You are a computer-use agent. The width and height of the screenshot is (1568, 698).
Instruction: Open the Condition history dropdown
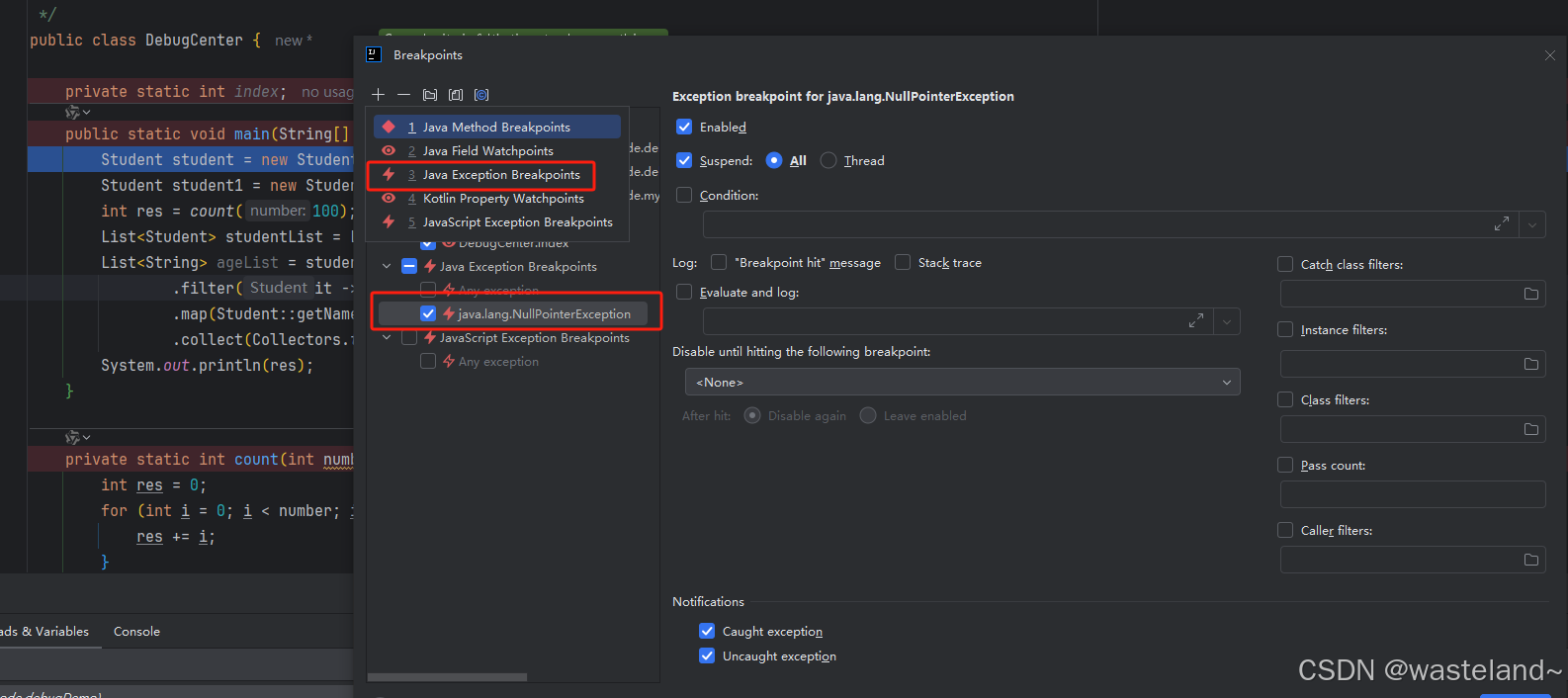coord(1532,224)
